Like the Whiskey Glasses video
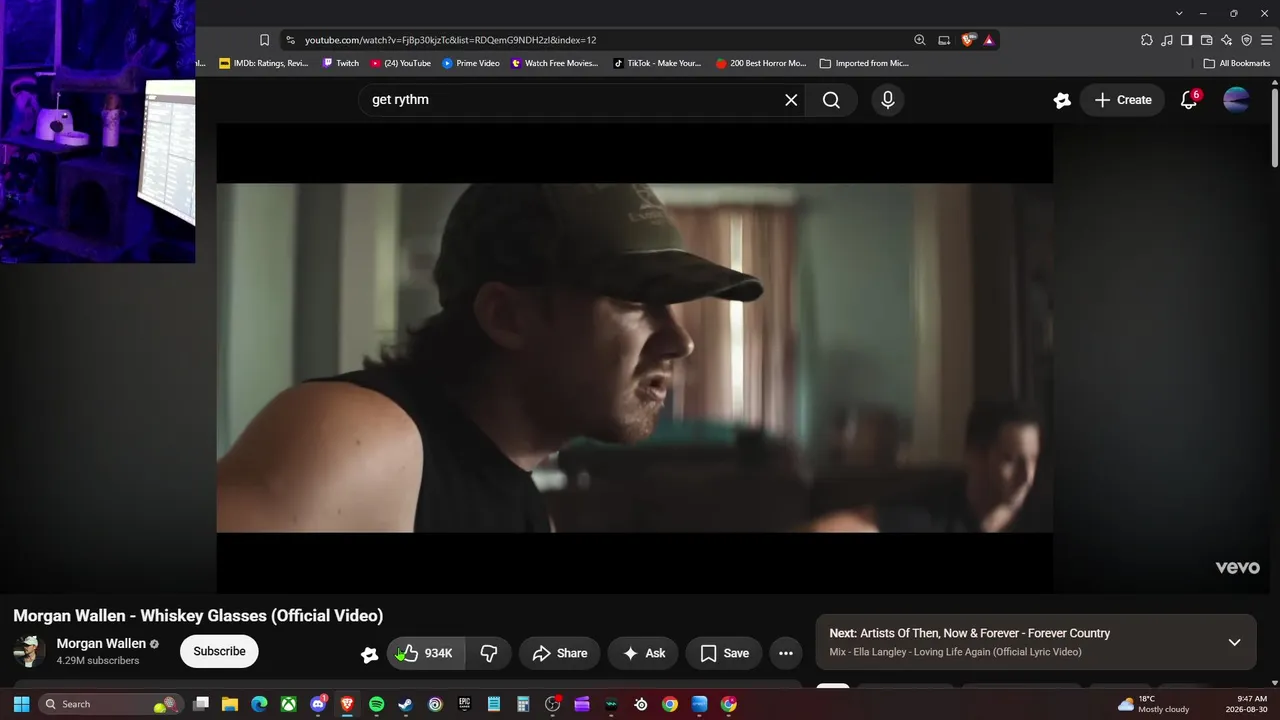 tap(426, 653)
